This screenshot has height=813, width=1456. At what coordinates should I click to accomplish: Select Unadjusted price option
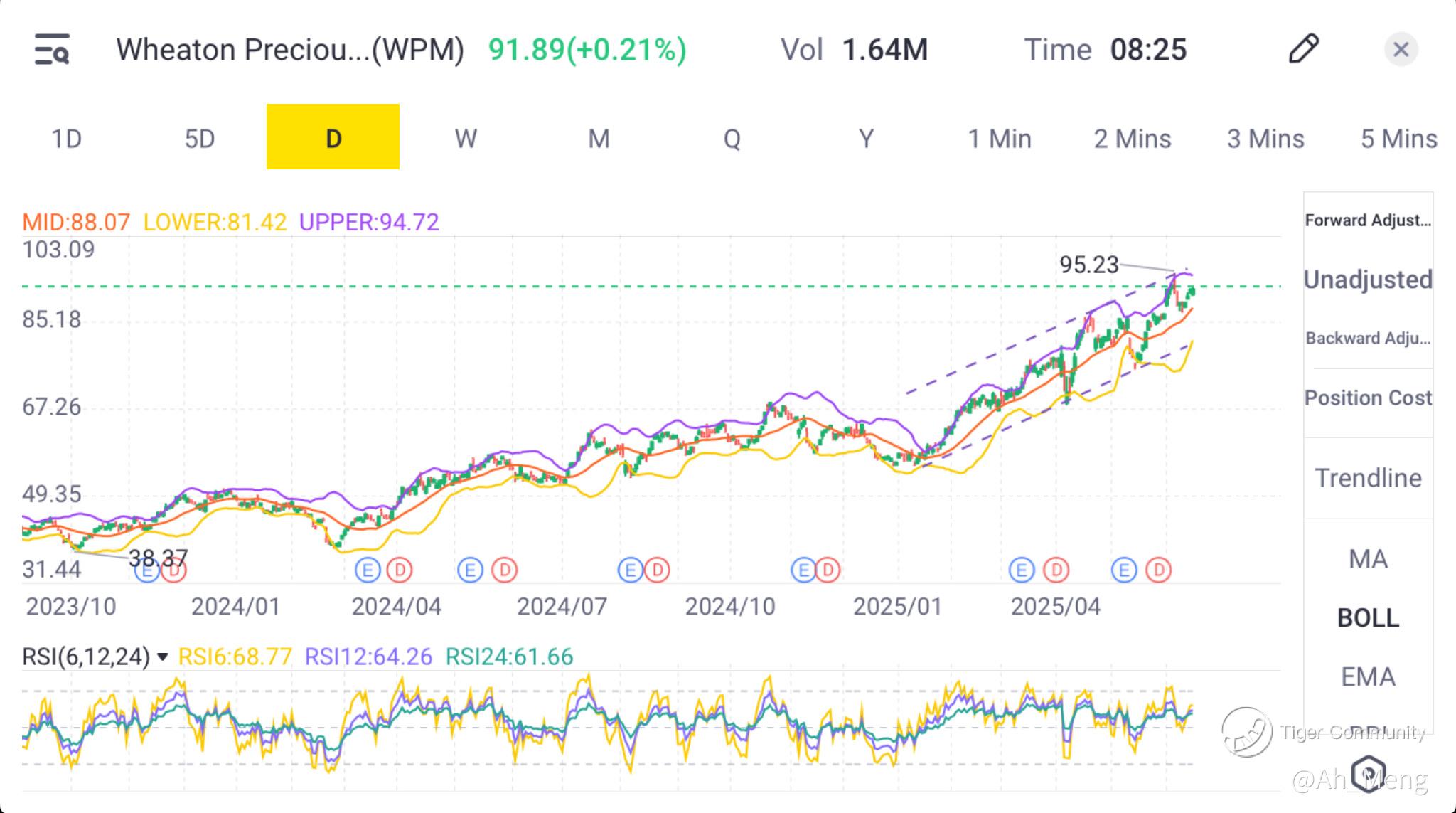(x=1368, y=280)
